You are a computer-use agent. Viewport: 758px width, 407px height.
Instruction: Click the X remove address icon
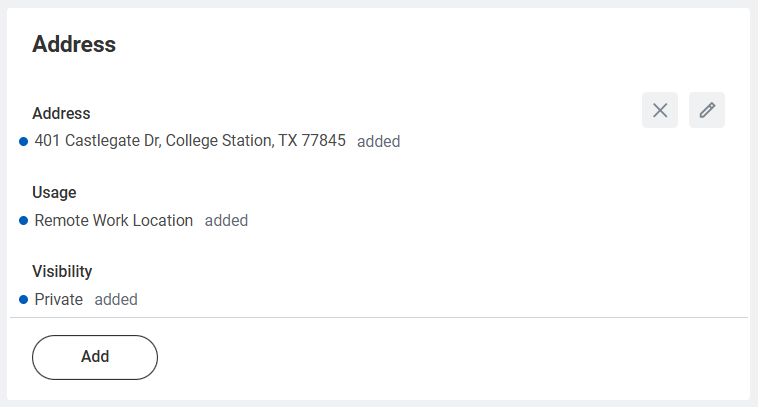point(660,110)
